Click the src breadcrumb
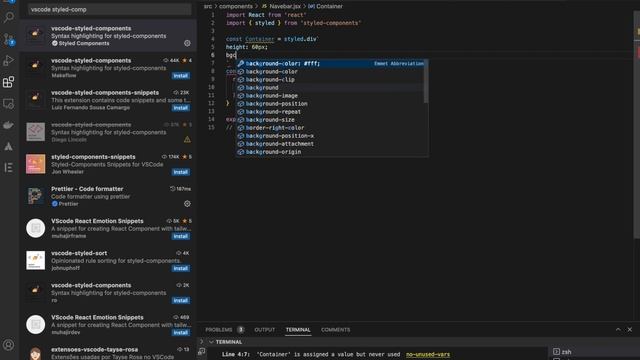 click(x=208, y=6)
